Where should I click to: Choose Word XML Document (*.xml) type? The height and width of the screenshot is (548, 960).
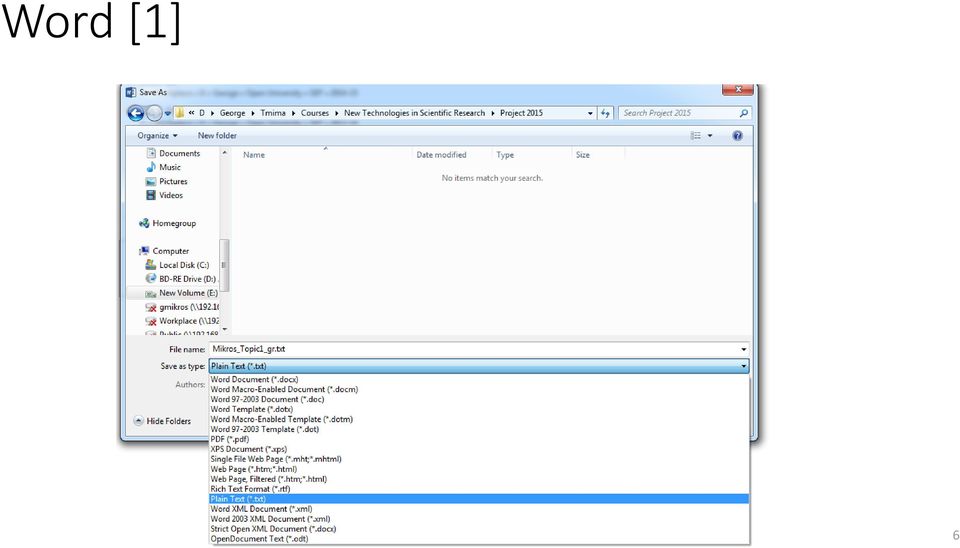click(x=479, y=509)
